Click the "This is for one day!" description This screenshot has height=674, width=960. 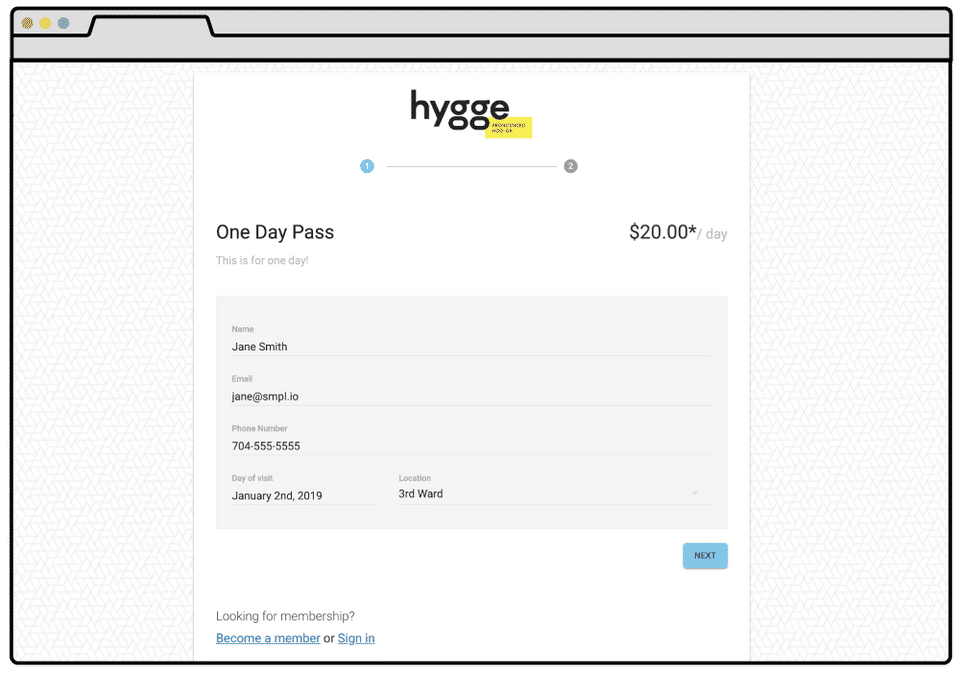(262, 260)
